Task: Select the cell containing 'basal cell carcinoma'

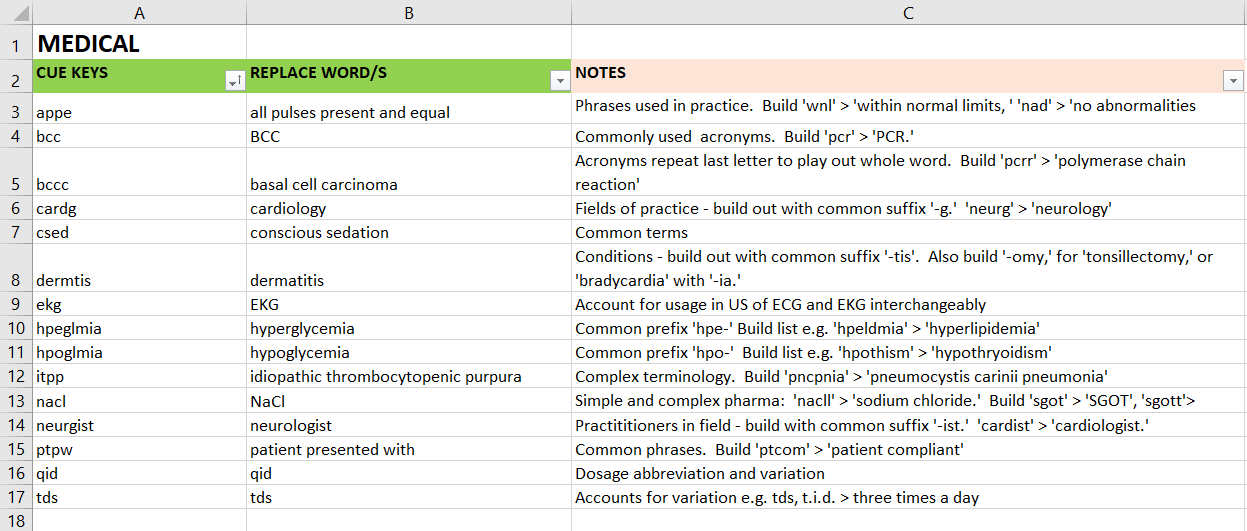Action: click(409, 172)
